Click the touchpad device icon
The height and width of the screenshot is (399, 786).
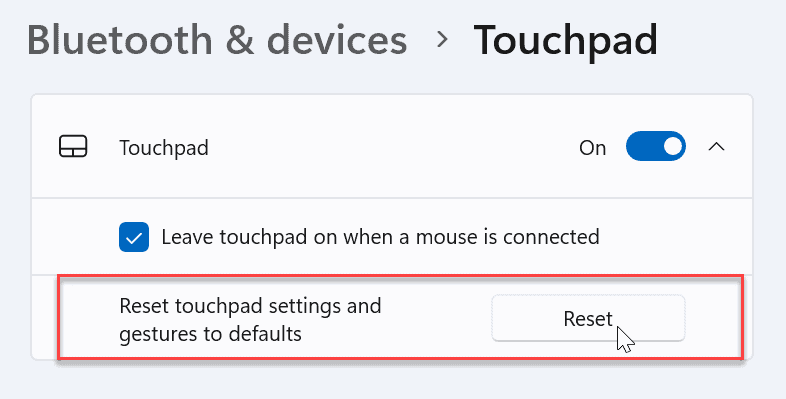click(x=73, y=147)
